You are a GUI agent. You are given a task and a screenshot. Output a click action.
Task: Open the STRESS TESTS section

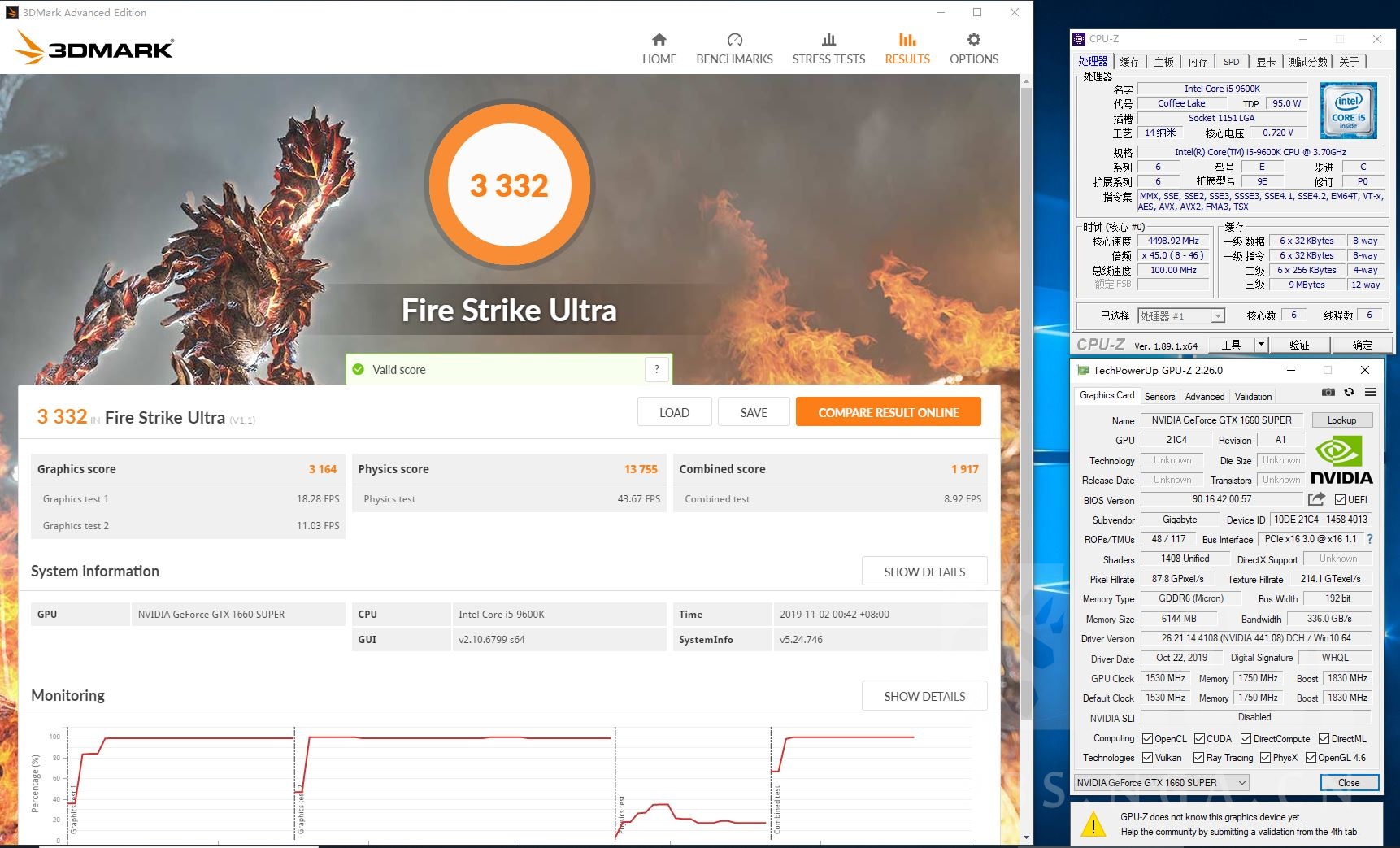click(828, 49)
